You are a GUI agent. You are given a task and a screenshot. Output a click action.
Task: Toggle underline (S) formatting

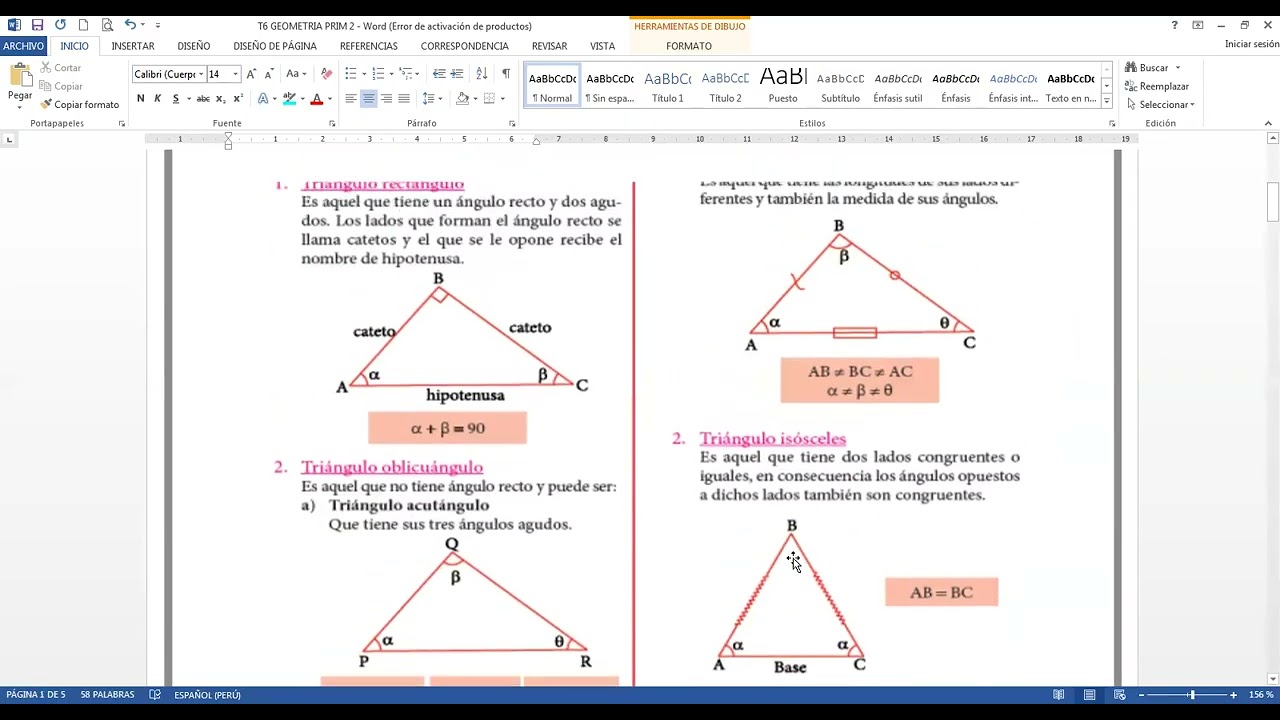176,98
